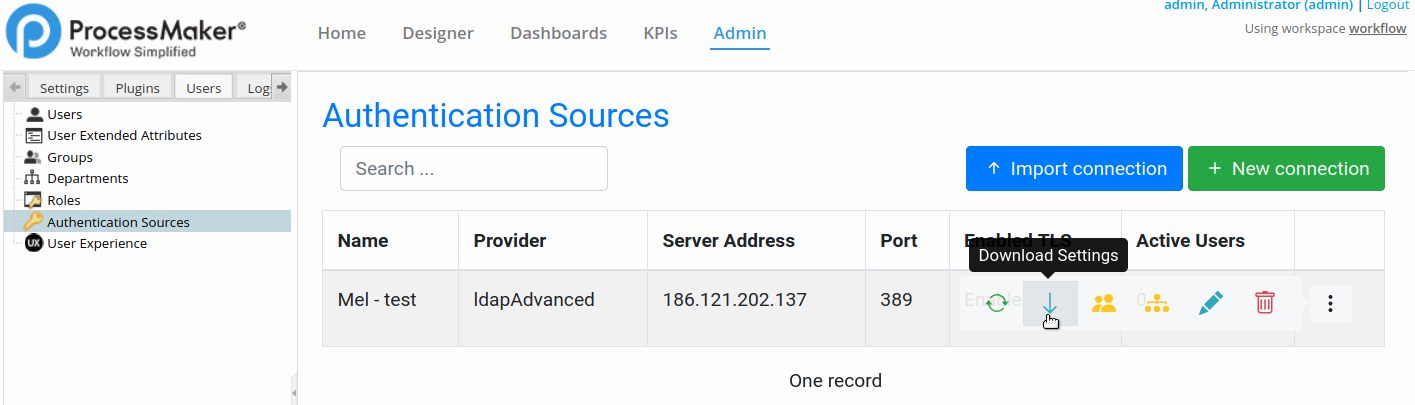Open the three-dot row actions menu
The width and height of the screenshot is (1415, 405).
[x=1330, y=304]
